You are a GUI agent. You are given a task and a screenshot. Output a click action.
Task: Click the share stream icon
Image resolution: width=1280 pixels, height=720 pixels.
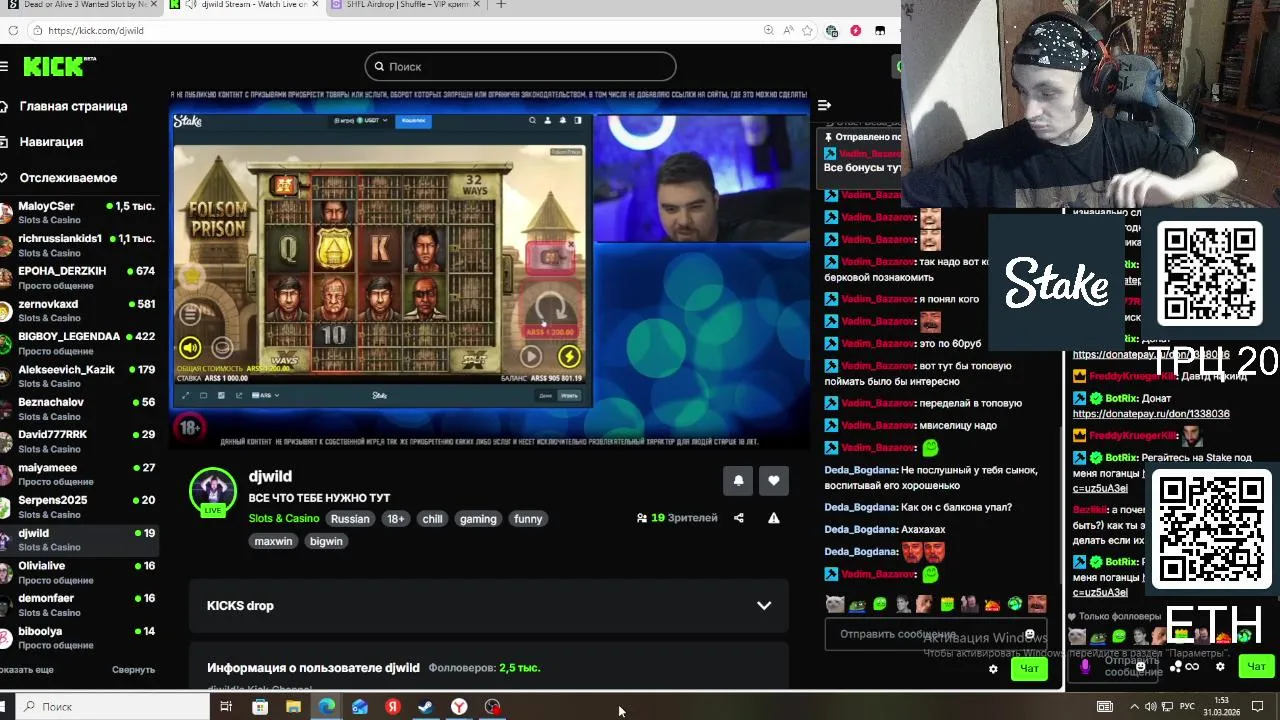[739, 518]
